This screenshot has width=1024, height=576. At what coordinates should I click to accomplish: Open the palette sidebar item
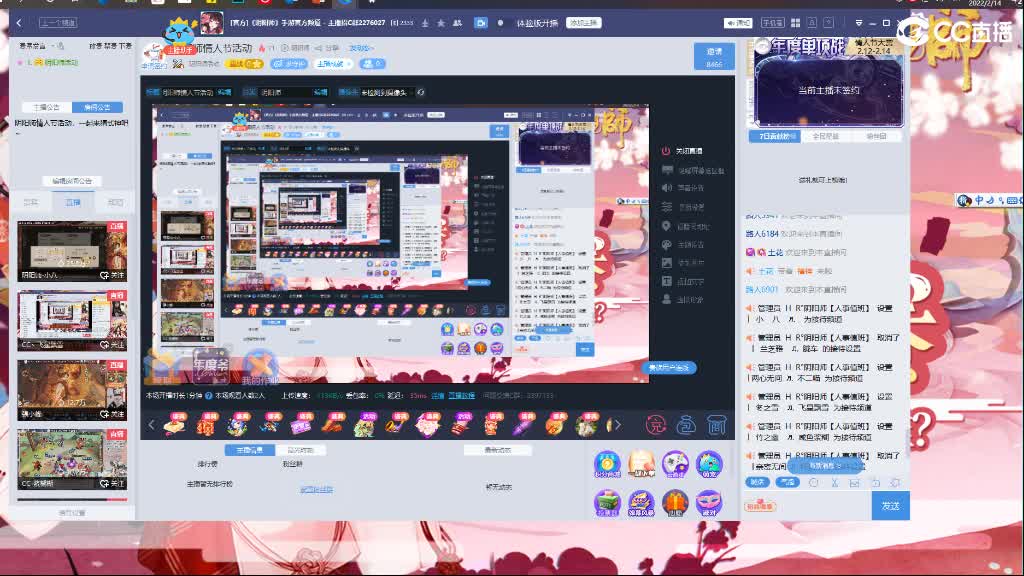tap(667, 245)
